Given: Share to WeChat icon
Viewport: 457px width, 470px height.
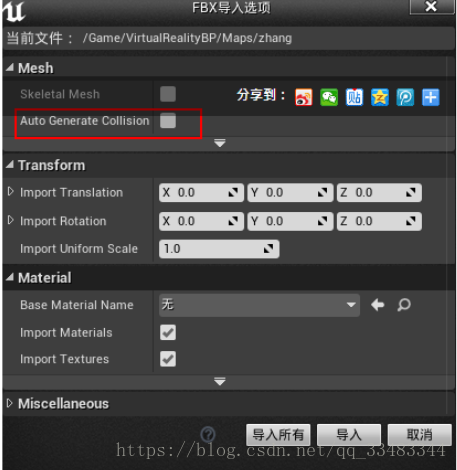Looking at the screenshot, I should coord(329,97).
